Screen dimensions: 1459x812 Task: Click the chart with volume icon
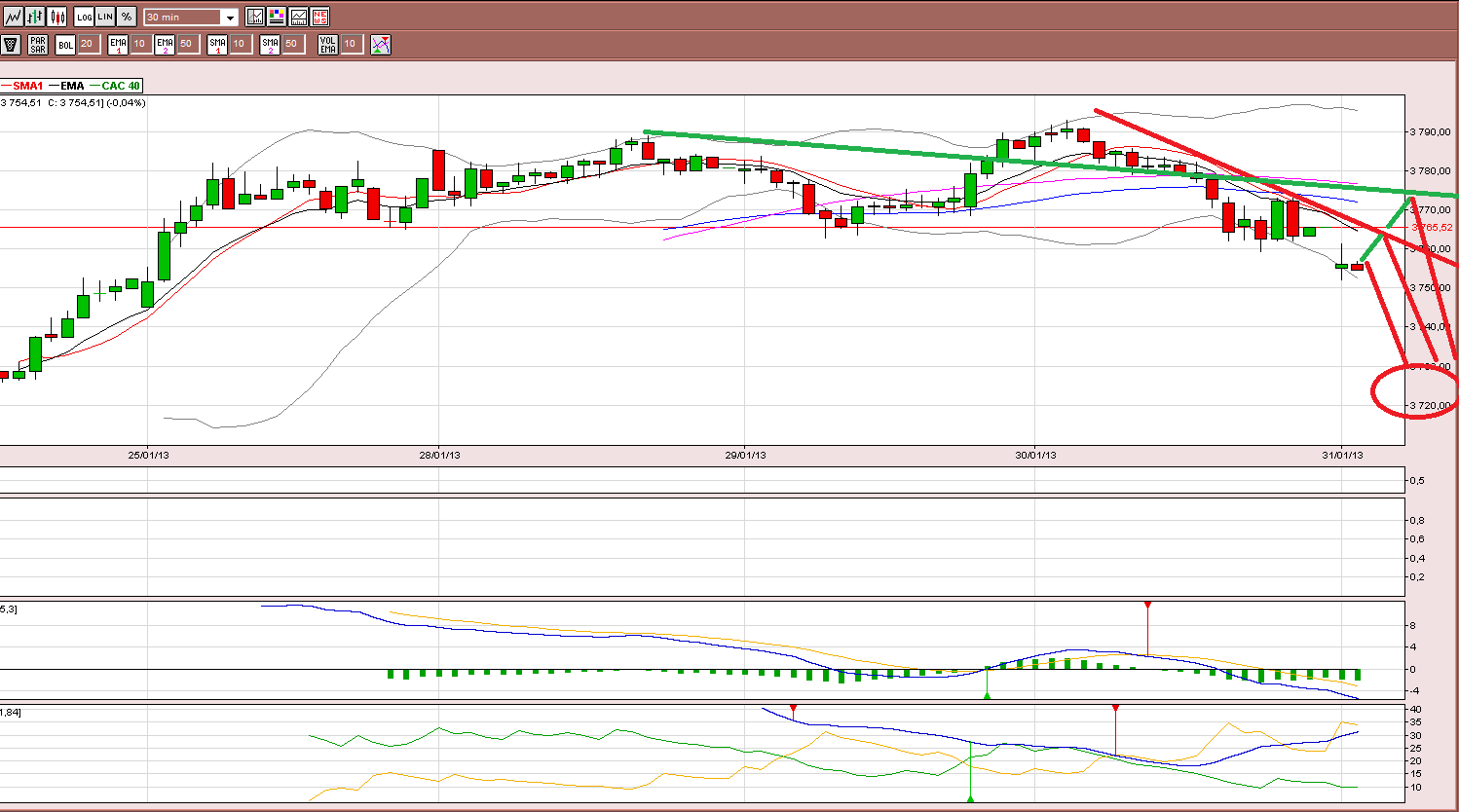[298, 17]
